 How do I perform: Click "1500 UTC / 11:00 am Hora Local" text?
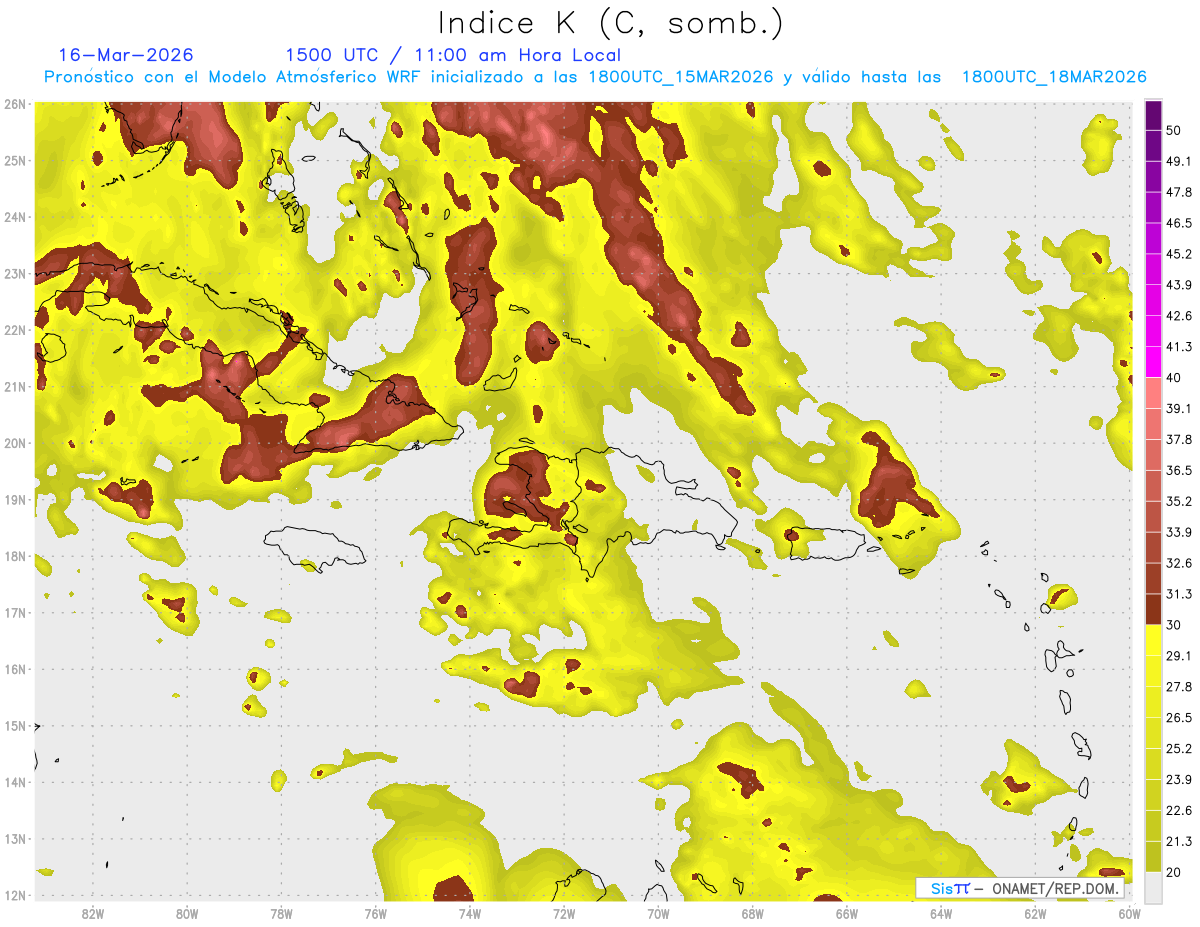[x=453, y=55]
